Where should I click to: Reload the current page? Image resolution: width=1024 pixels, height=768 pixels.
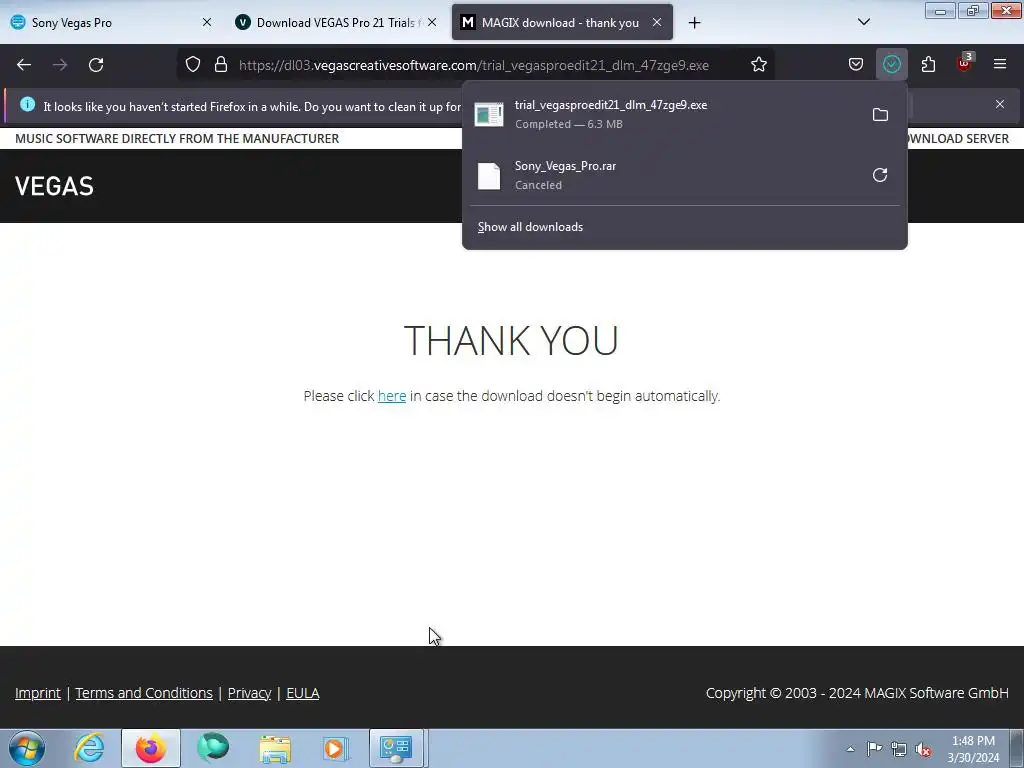(96, 65)
